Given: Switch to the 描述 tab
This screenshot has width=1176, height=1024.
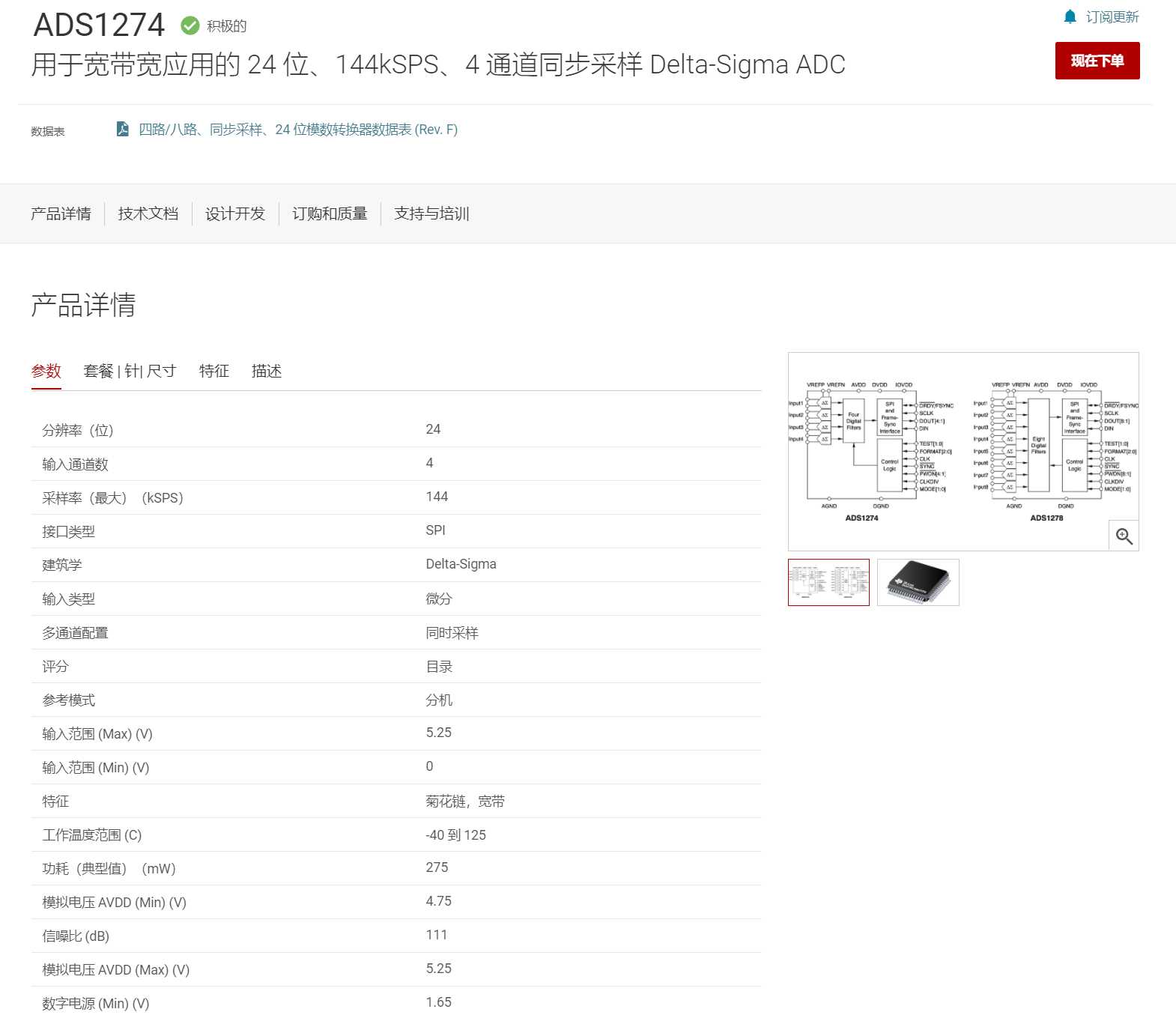Looking at the screenshot, I should (267, 371).
